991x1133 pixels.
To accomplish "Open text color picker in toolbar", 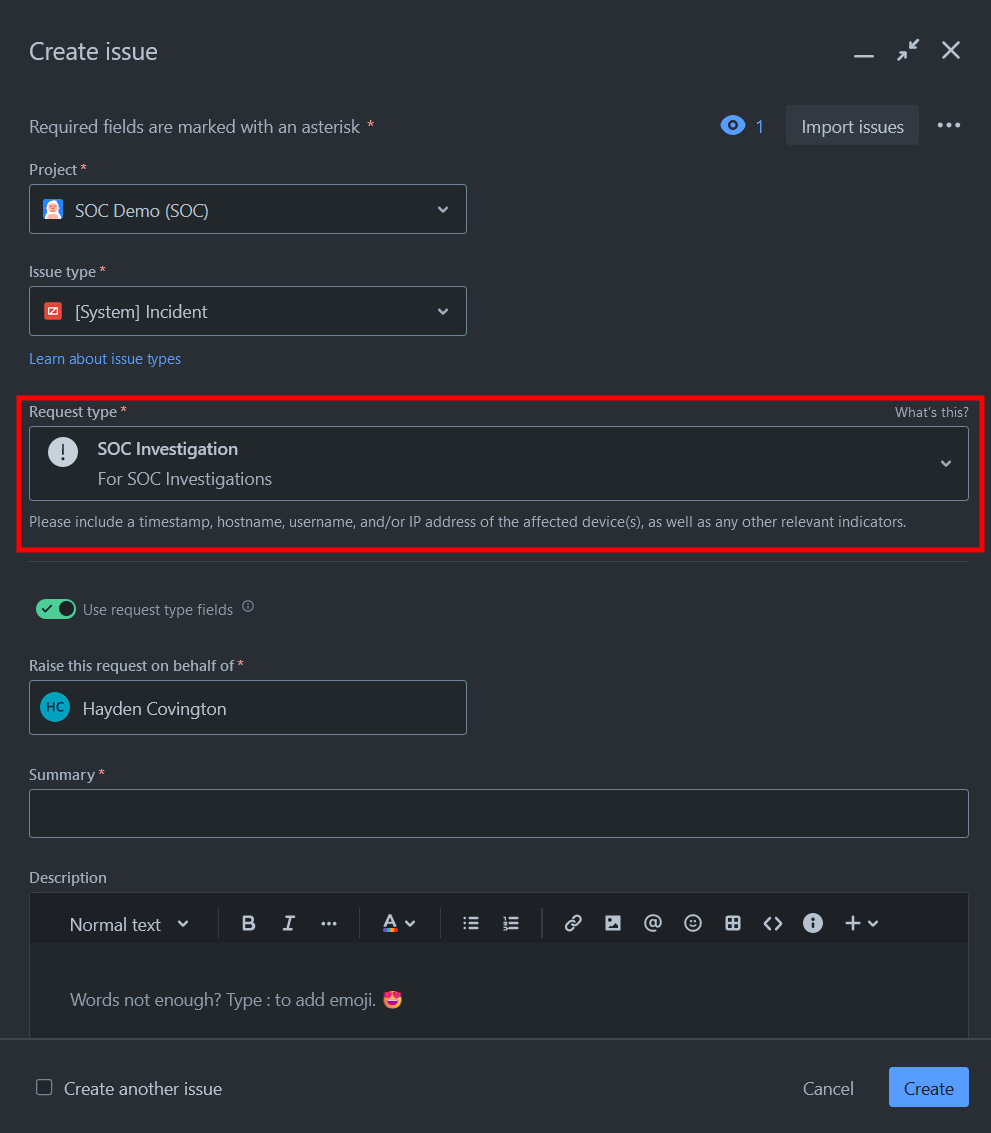I will 398,924.
